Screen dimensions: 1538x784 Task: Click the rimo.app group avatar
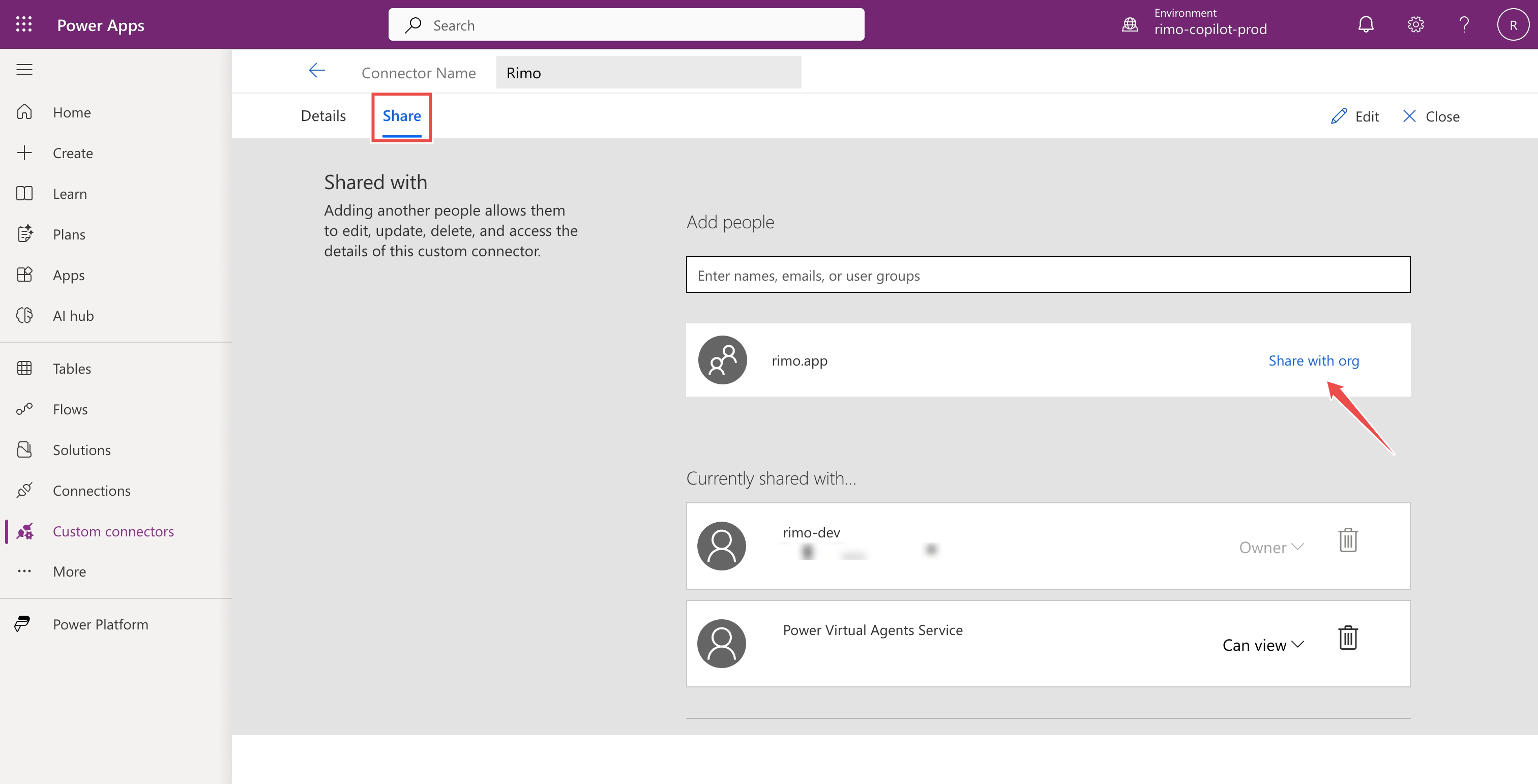coord(722,360)
